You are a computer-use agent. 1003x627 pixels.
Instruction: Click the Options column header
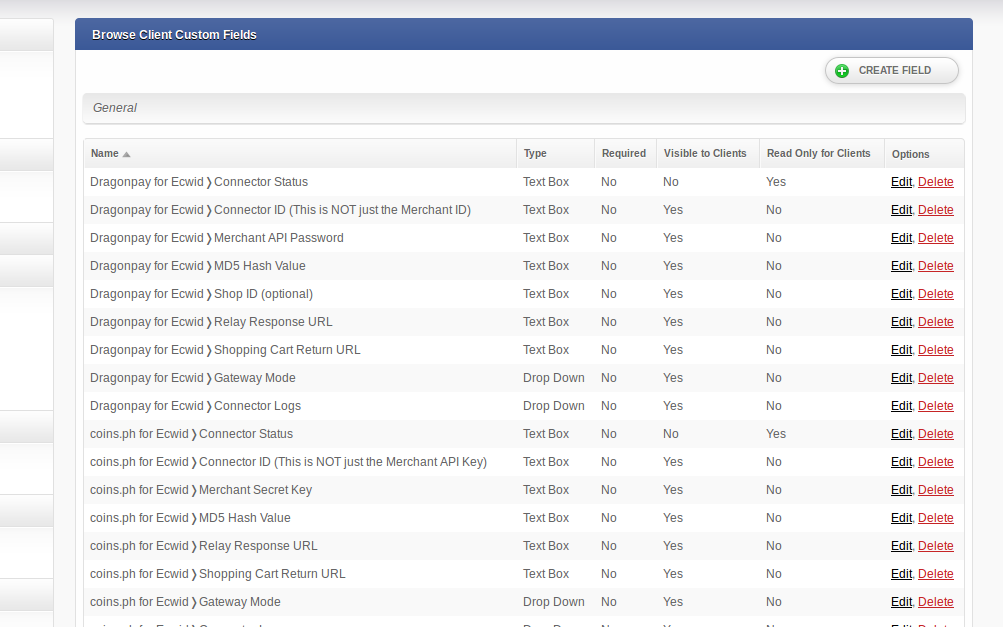tap(910, 154)
